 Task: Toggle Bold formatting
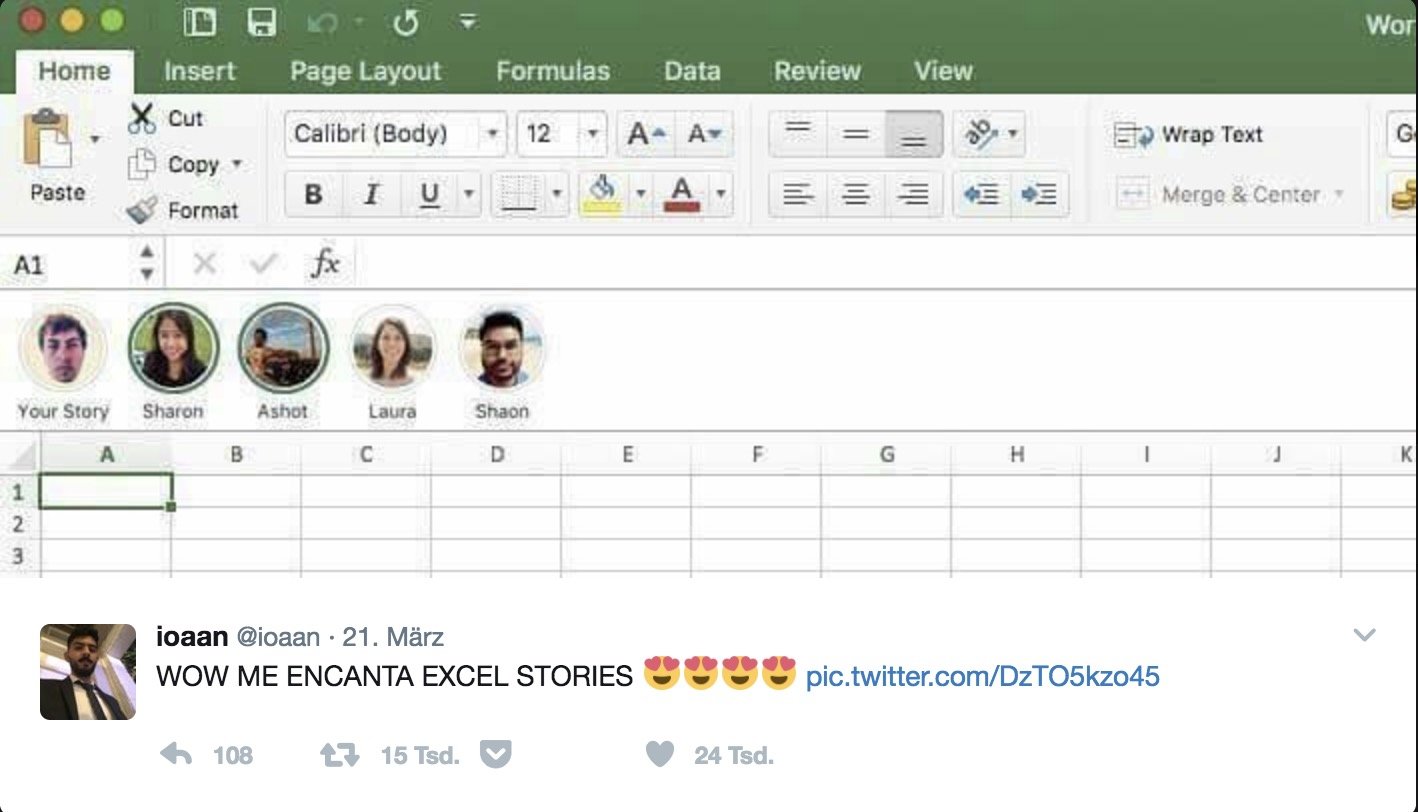313,194
